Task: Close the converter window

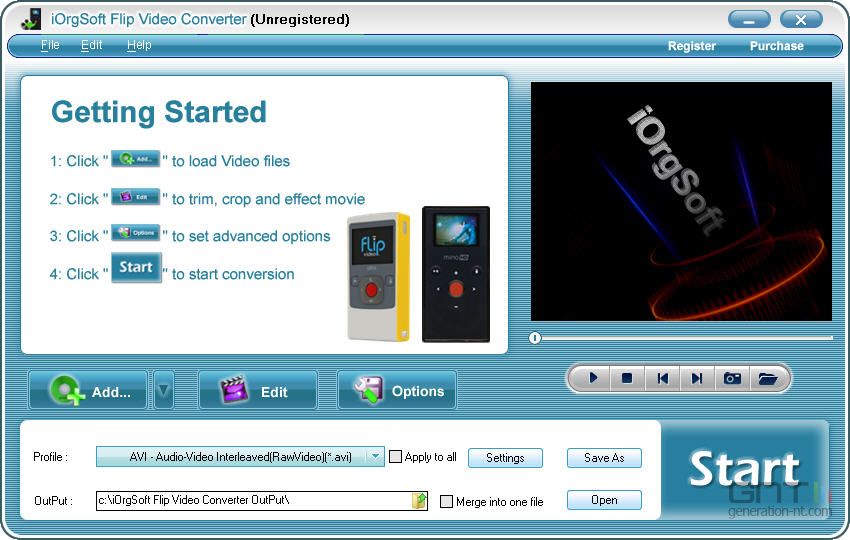Action: tap(801, 20)
